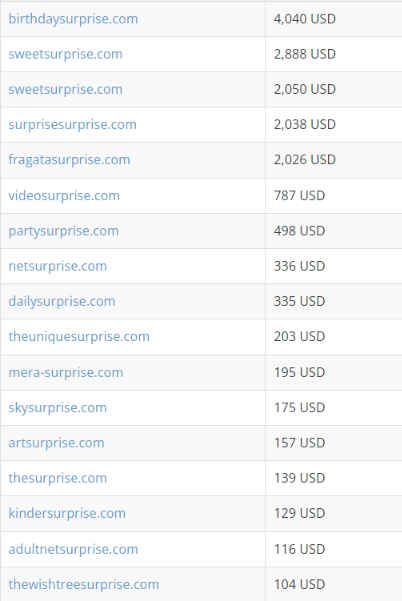Click the kindersurprise.com link
Screen dimensions: 402x601
pos(67,514)
